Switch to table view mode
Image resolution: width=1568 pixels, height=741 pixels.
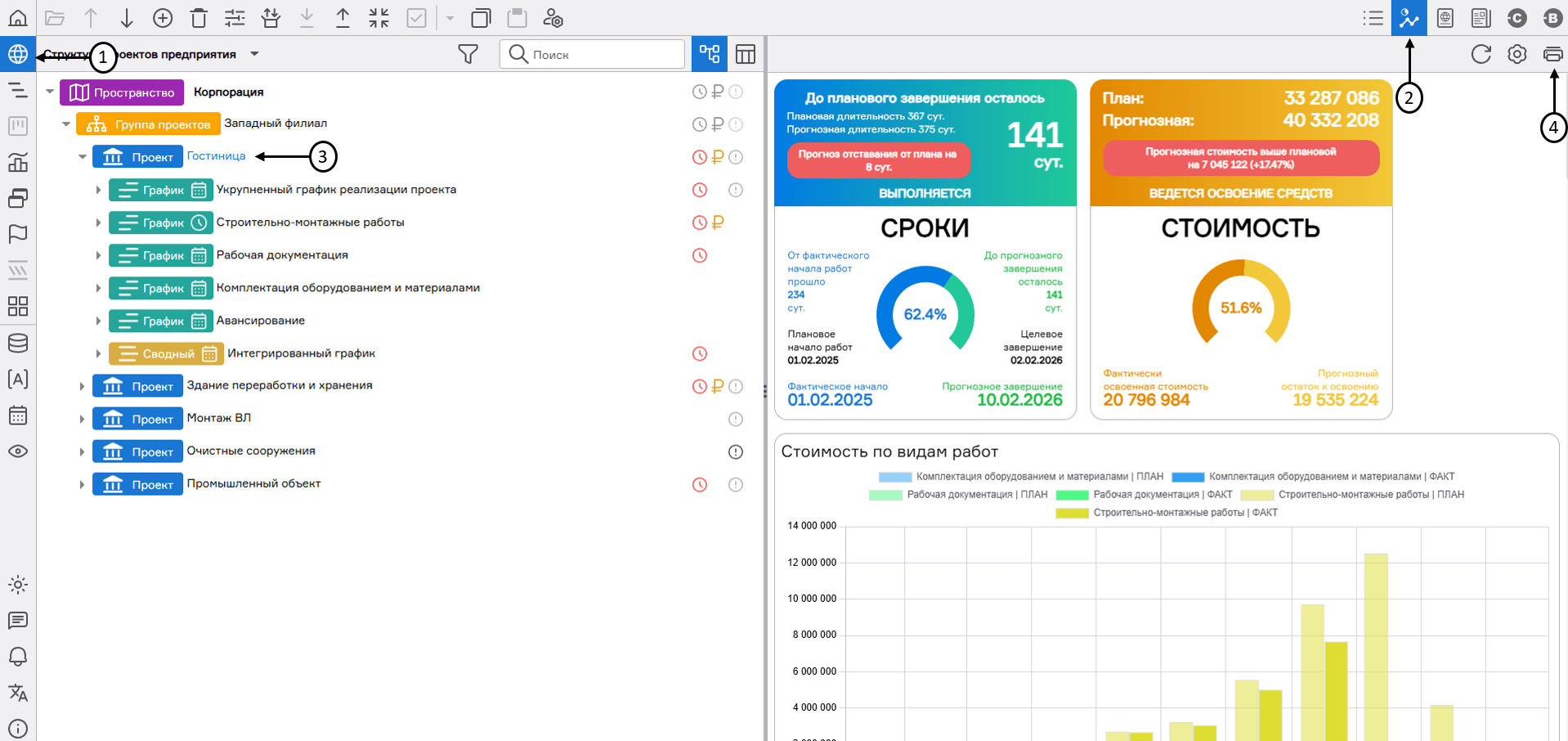pyautogui.click(x=745, y=54)
